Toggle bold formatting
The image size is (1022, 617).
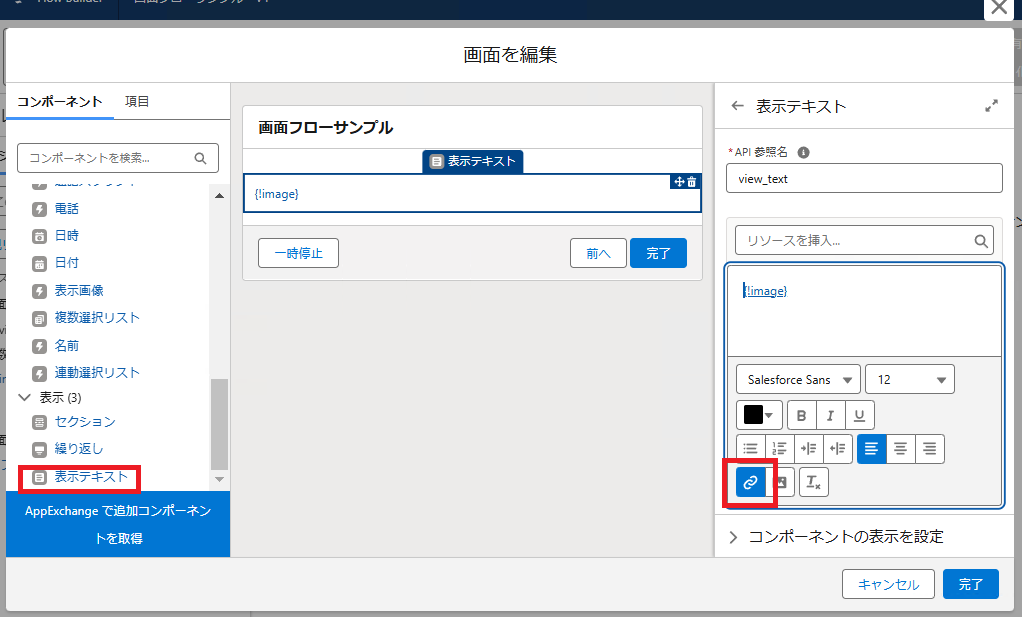[x=802, y=415]
